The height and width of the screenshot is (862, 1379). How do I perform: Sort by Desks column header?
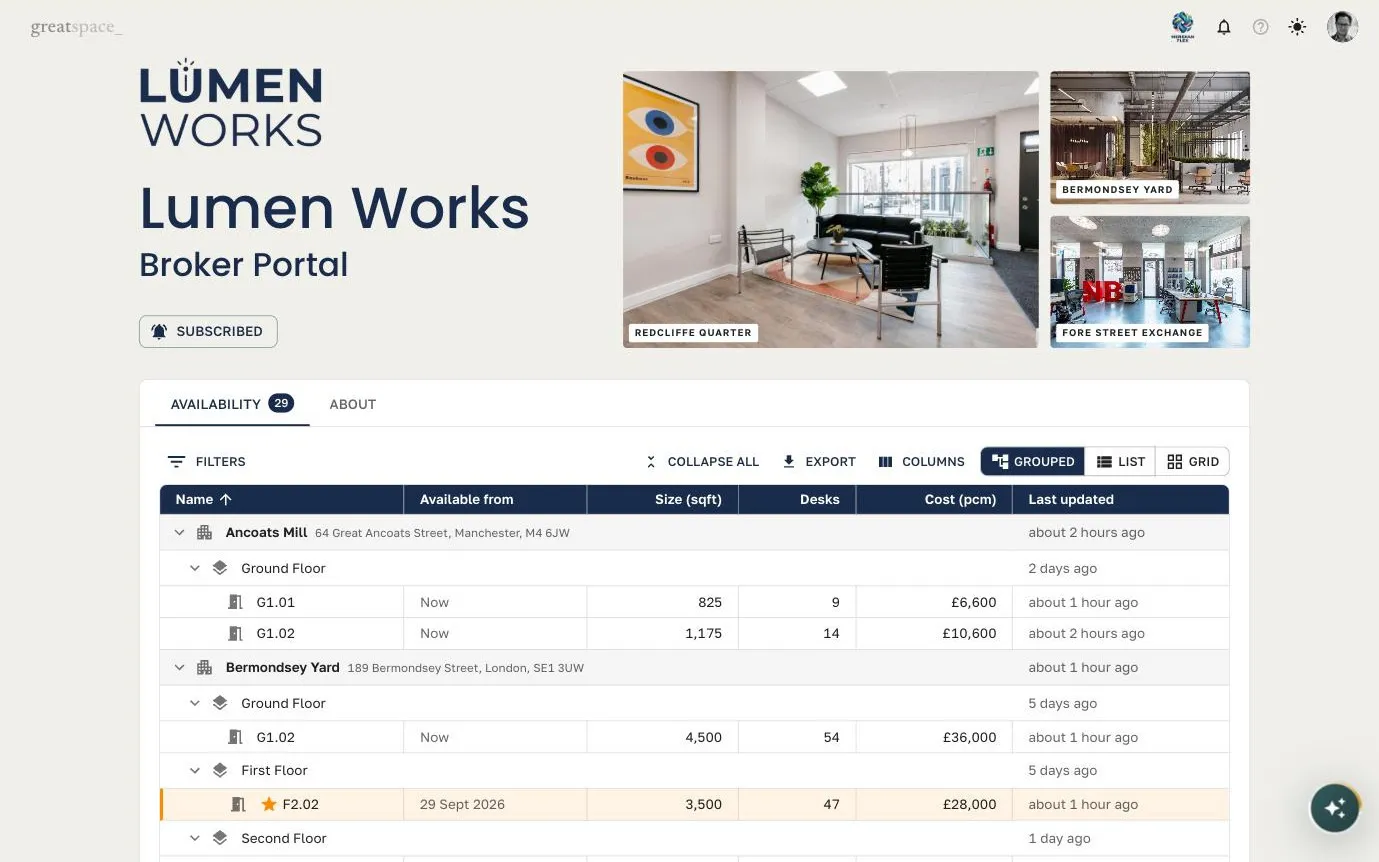point(798,499)
